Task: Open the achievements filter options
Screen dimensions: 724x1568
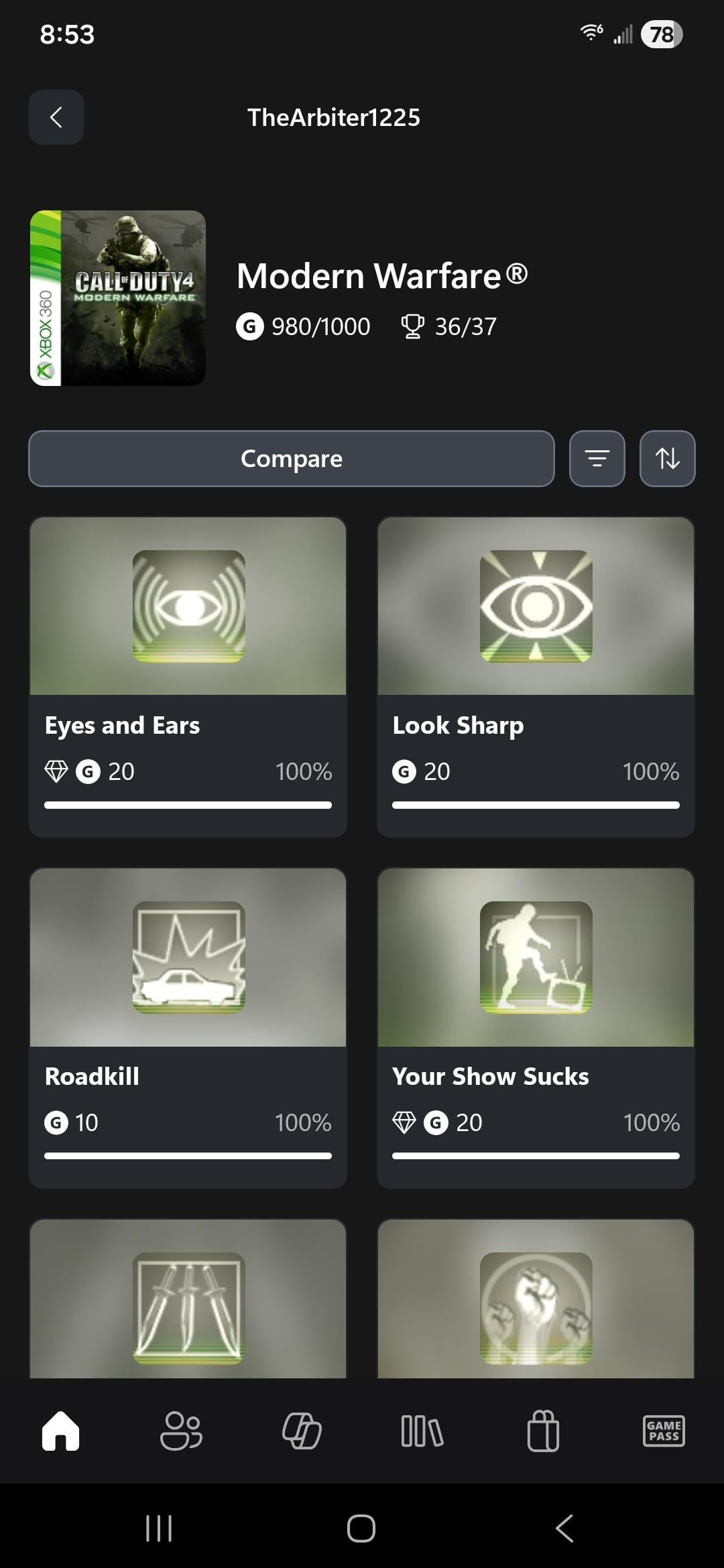Action: 597,458
